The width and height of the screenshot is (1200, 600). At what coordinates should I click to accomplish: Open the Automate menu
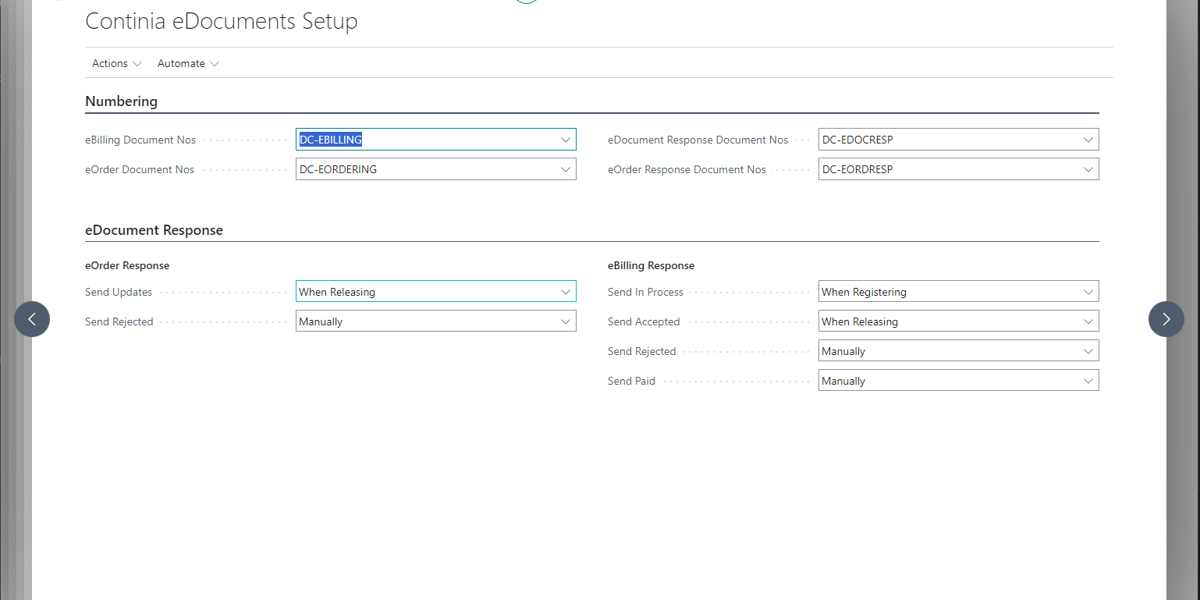[x=188, y=63]
